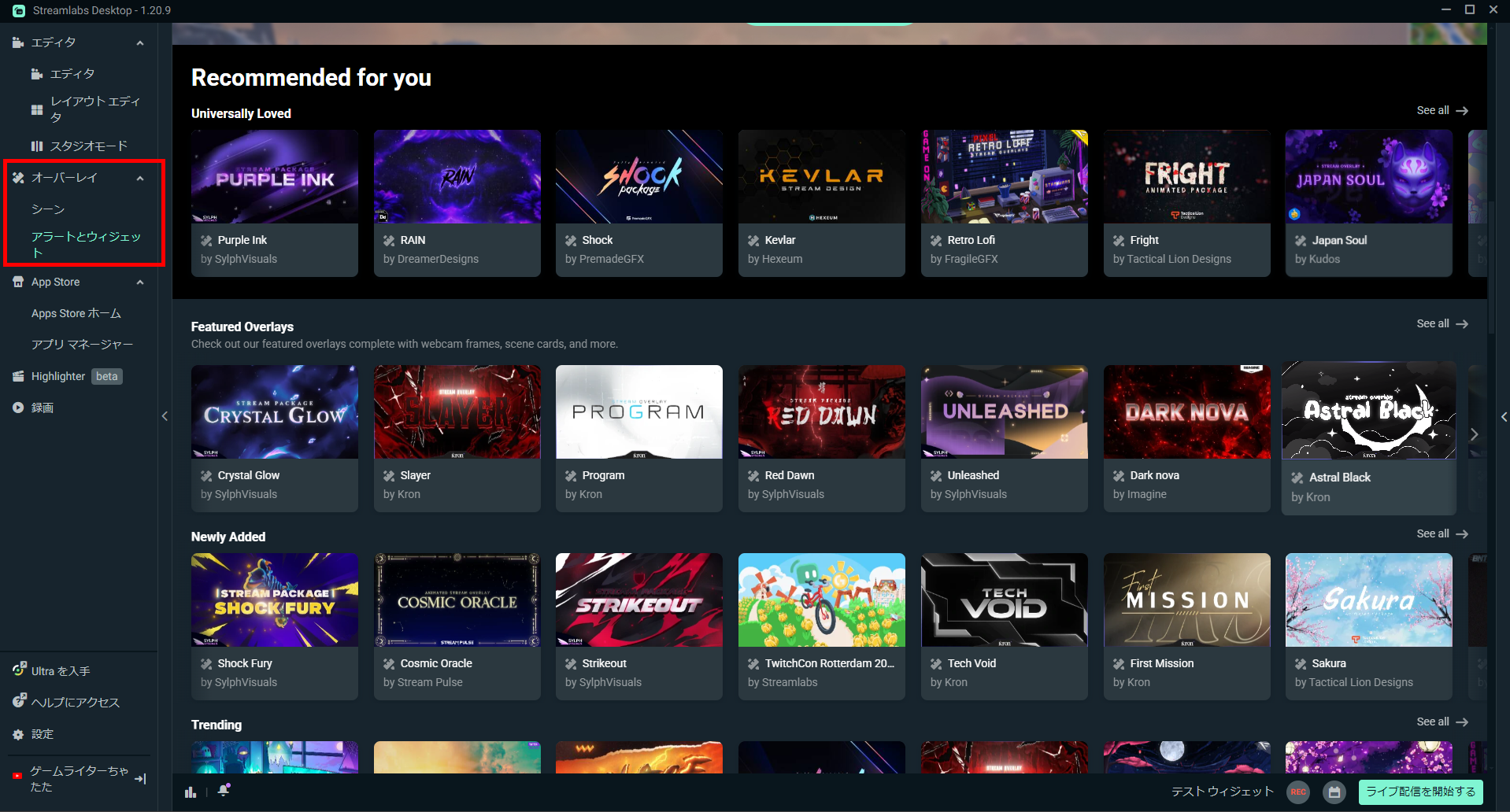Open Ultra を入手 link
Screen dimensions: 1510x812
(x=61, y=671)
